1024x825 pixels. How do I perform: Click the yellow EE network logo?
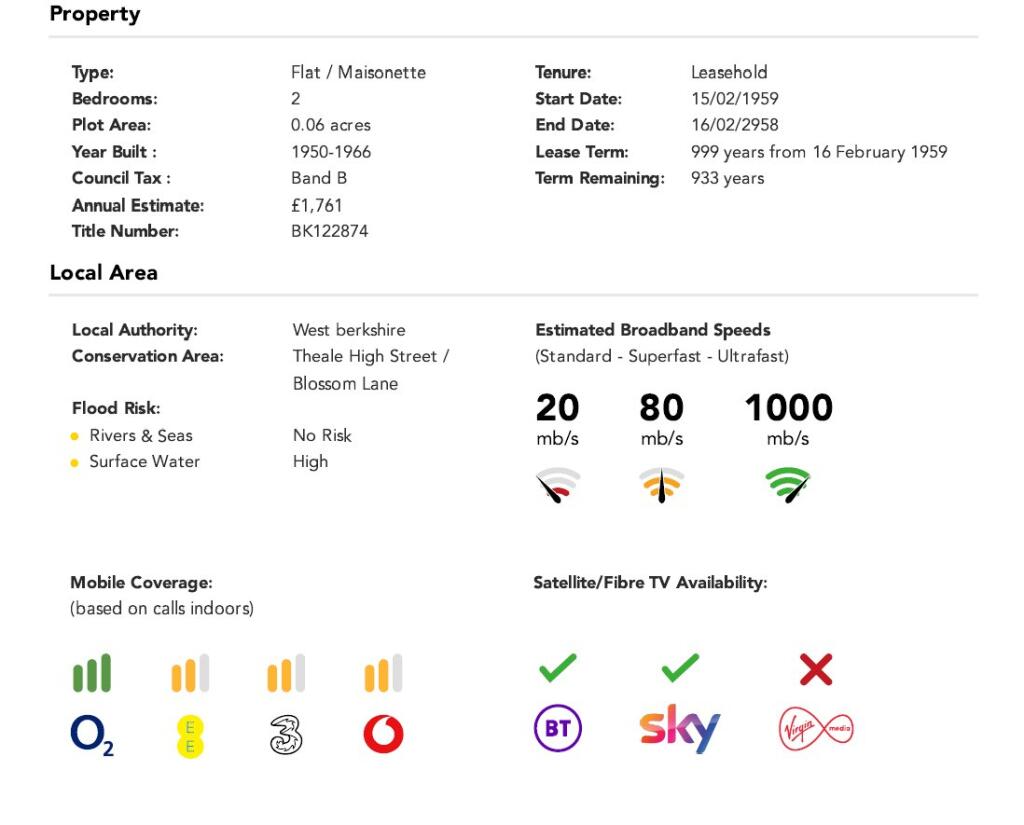(190, 737)
